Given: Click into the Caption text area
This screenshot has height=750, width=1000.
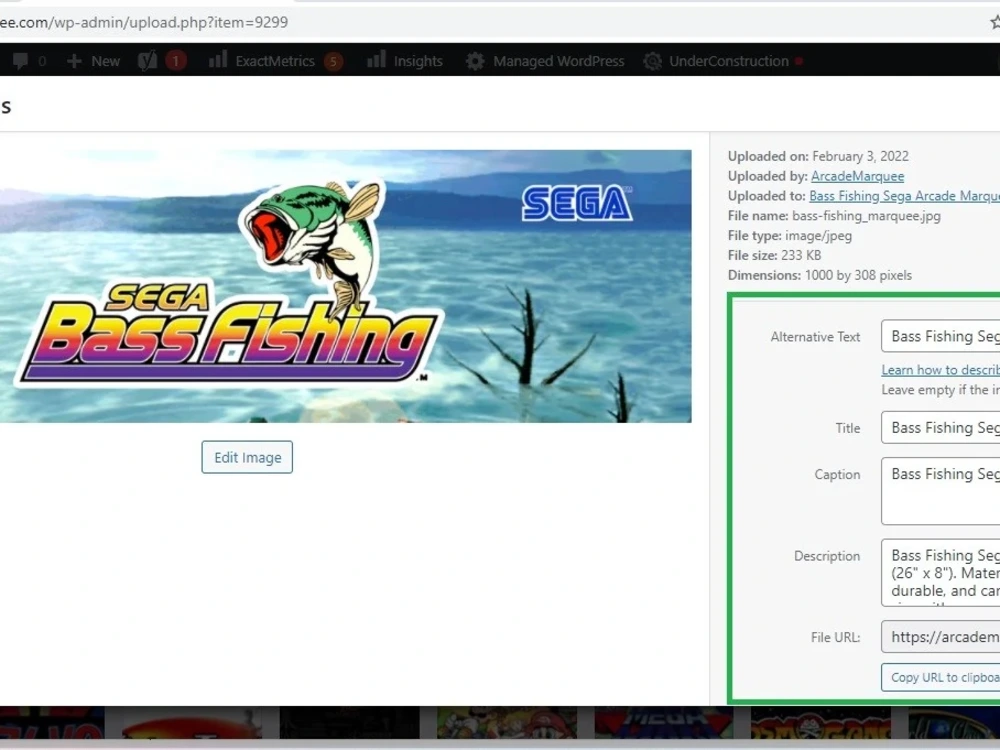Looking at the screenshot, I should 941,491.
